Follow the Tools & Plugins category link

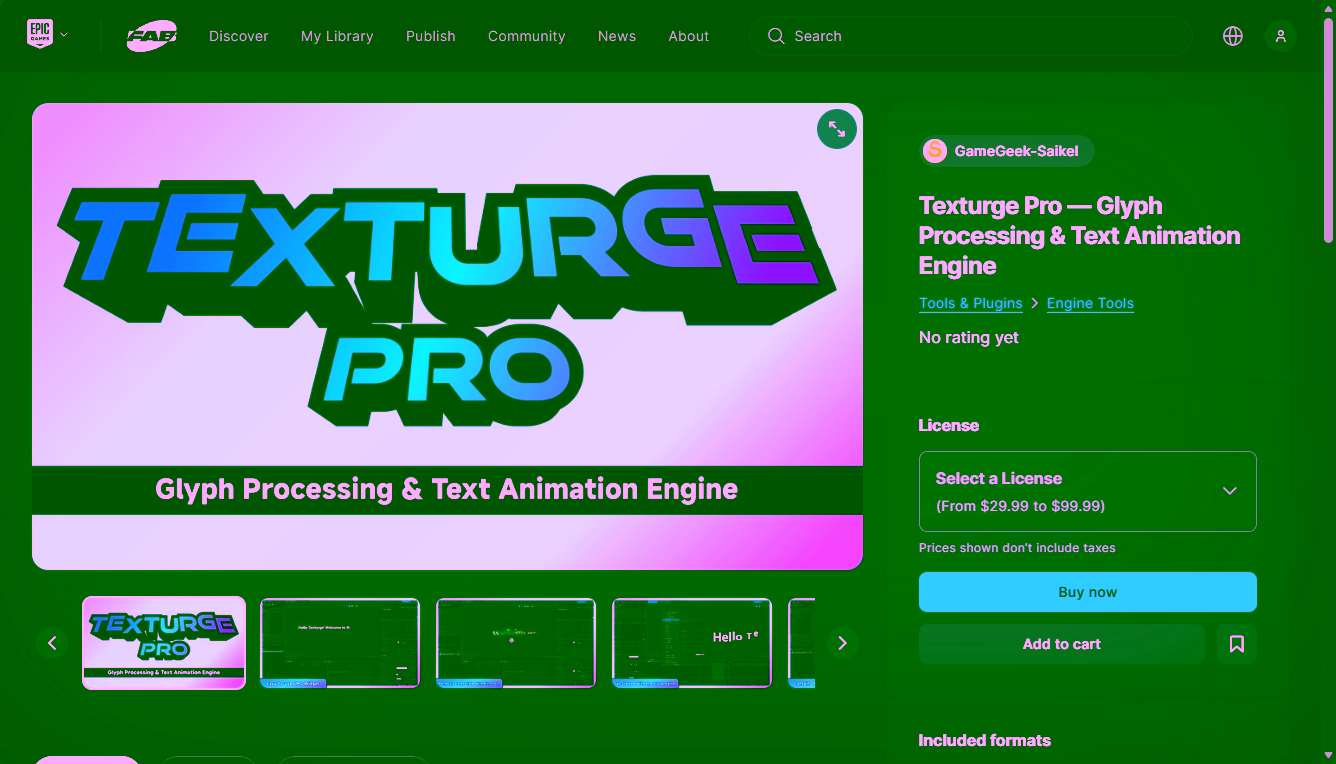tap(971, 303)
